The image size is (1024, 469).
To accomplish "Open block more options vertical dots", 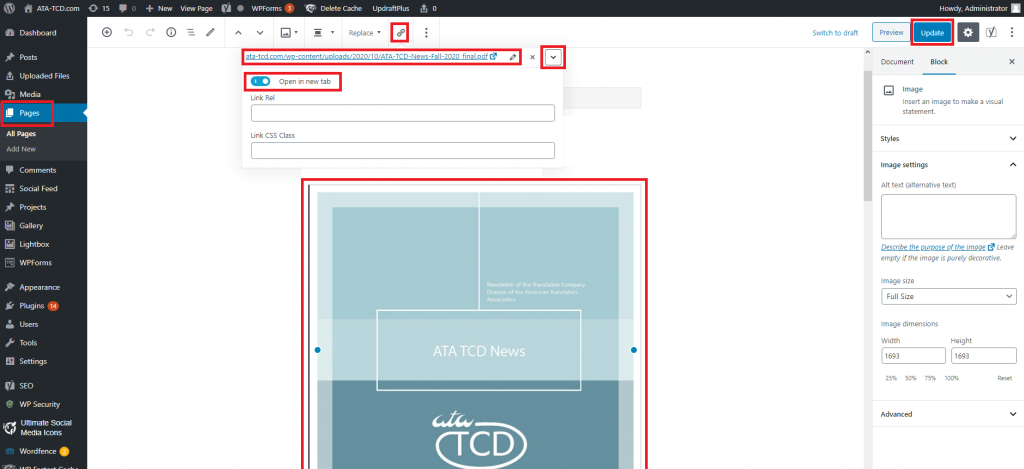I will (427, 33).
